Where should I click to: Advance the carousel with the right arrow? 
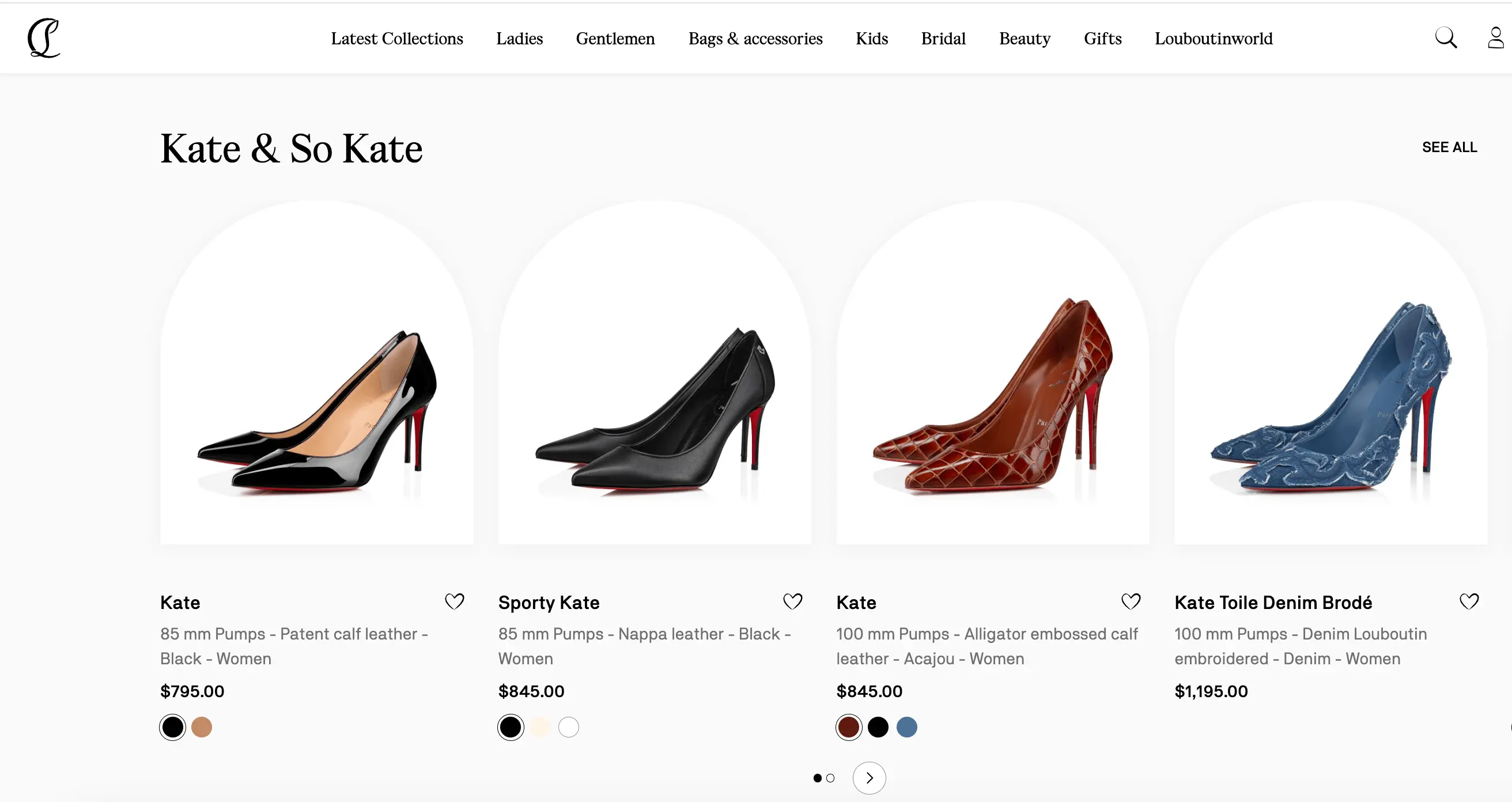tap(870, 777)
